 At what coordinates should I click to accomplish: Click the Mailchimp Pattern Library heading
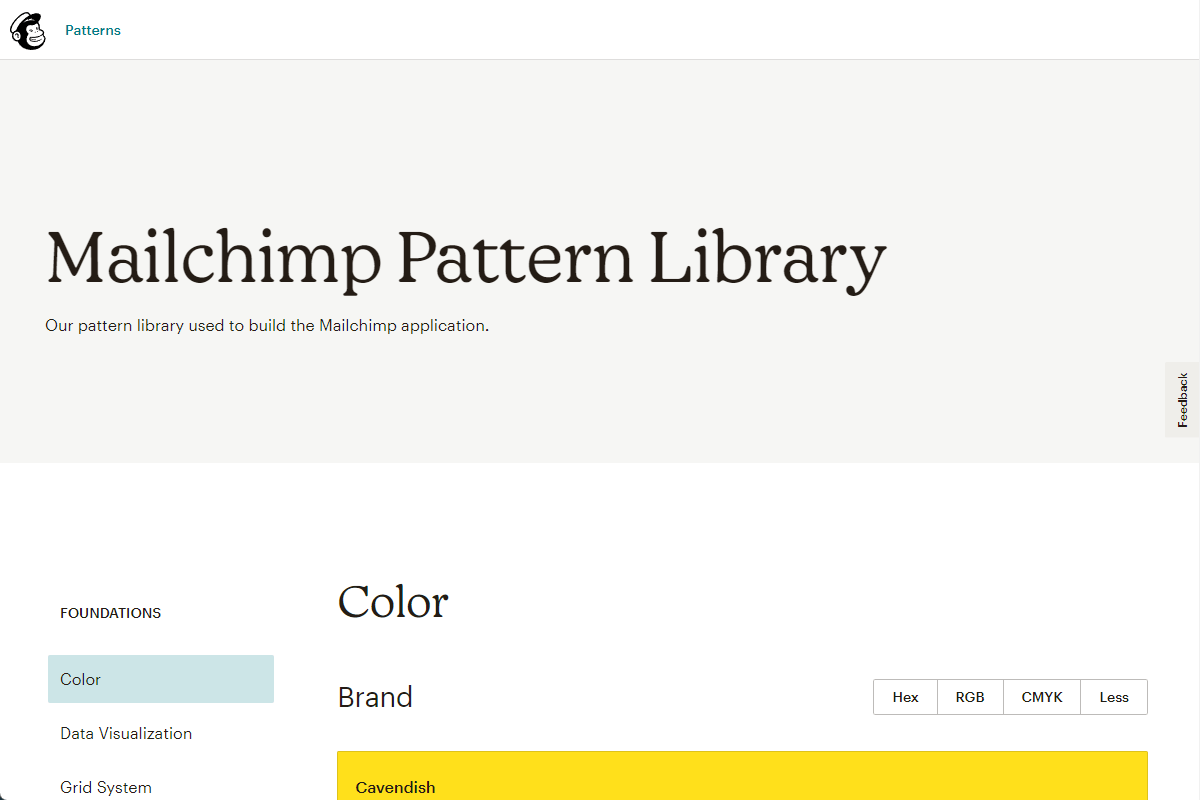[466, 259]
